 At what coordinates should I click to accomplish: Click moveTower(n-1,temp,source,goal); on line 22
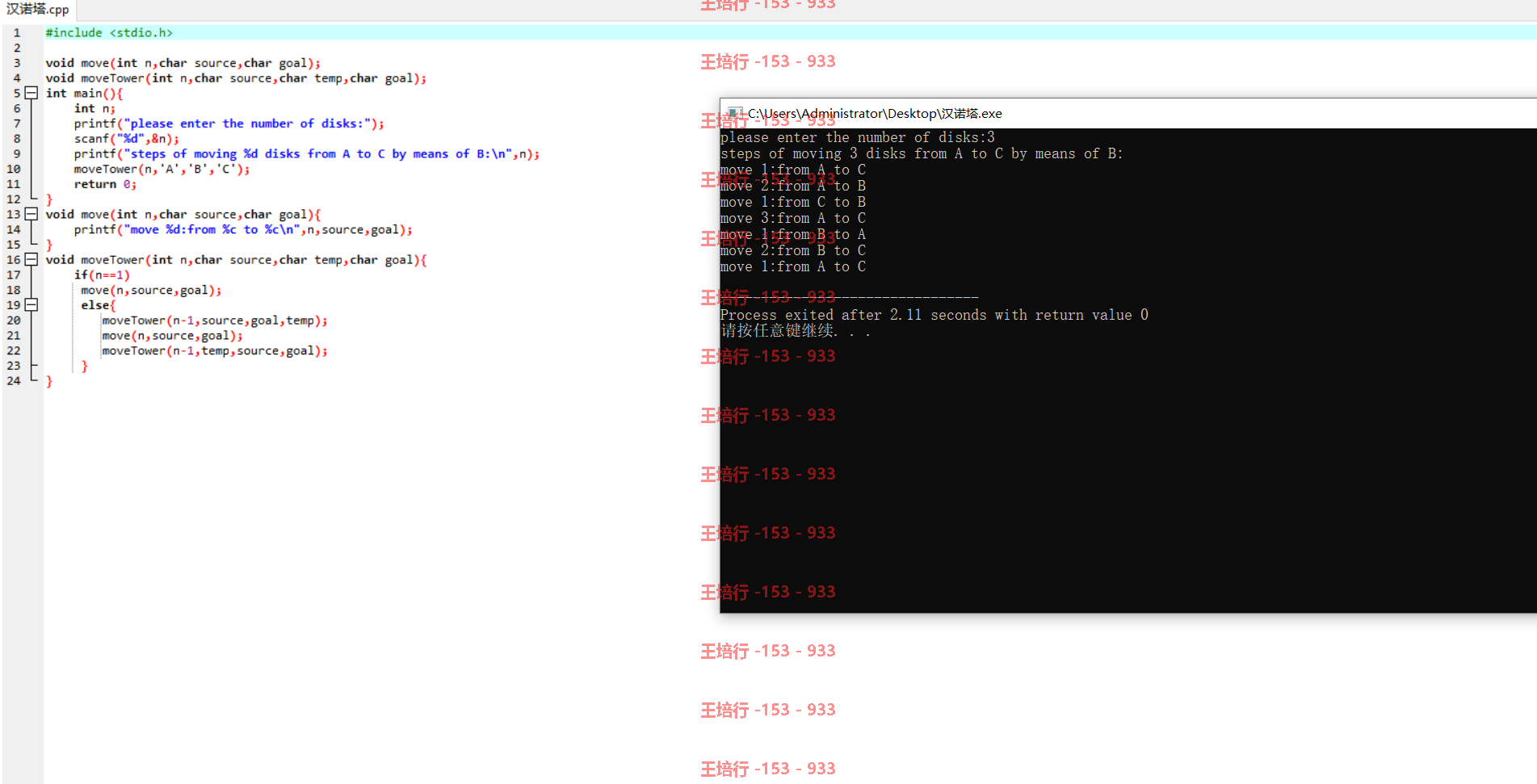215,350
